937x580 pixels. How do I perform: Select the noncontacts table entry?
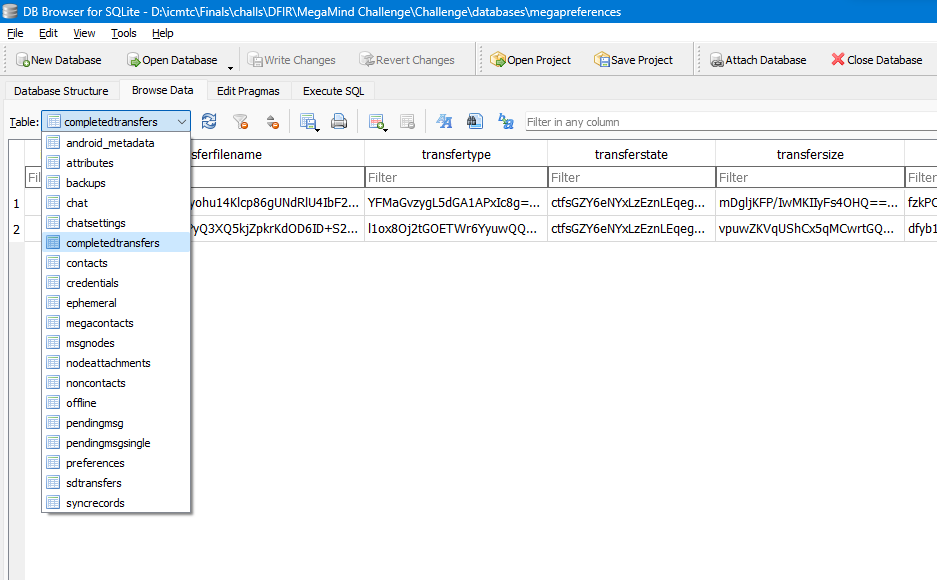click(116, 383)
